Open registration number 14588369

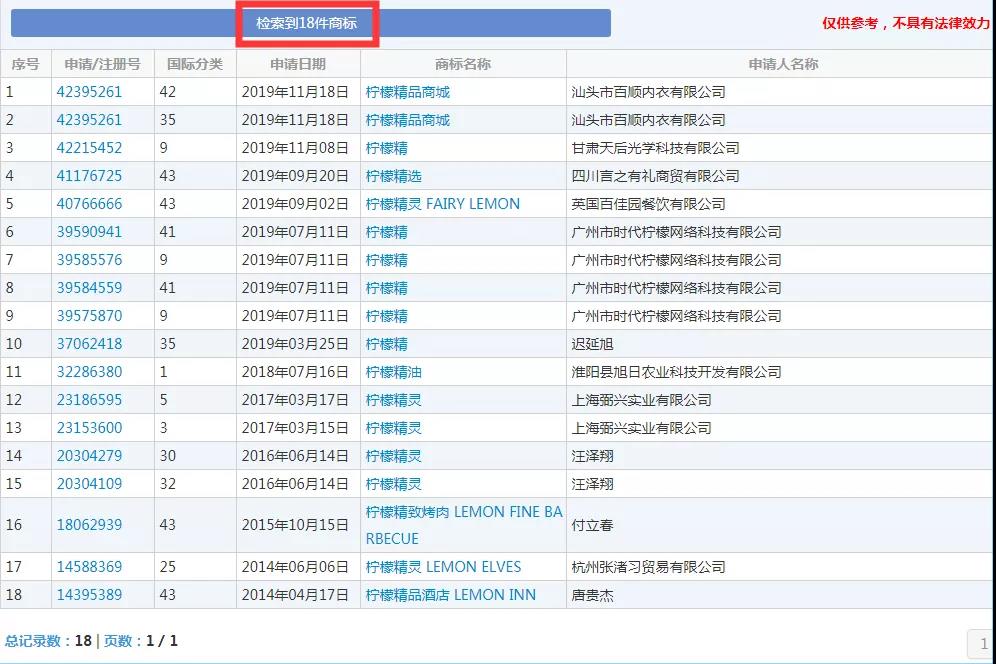[89, 567]
